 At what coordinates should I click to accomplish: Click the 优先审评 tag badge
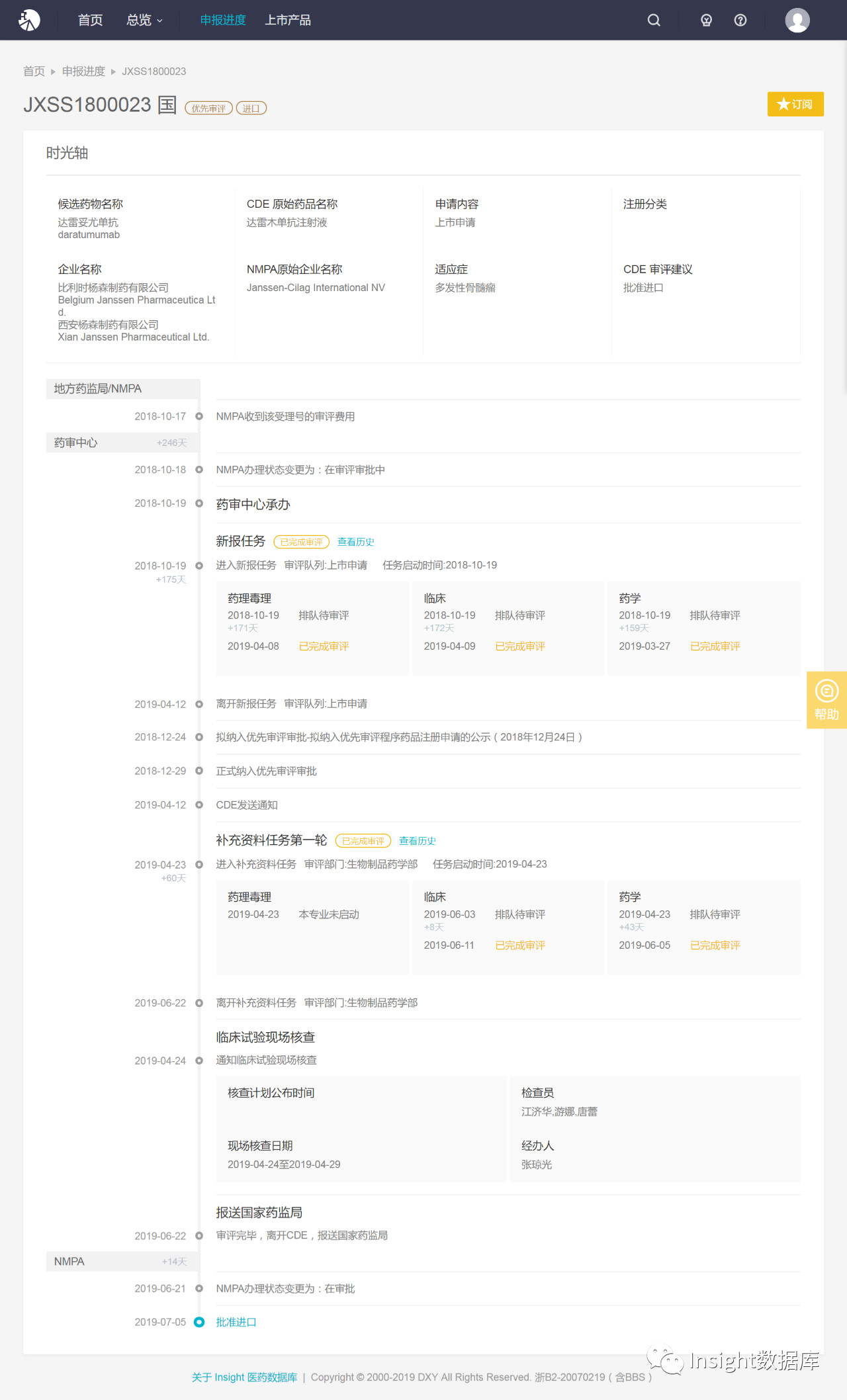pos(208,108)
